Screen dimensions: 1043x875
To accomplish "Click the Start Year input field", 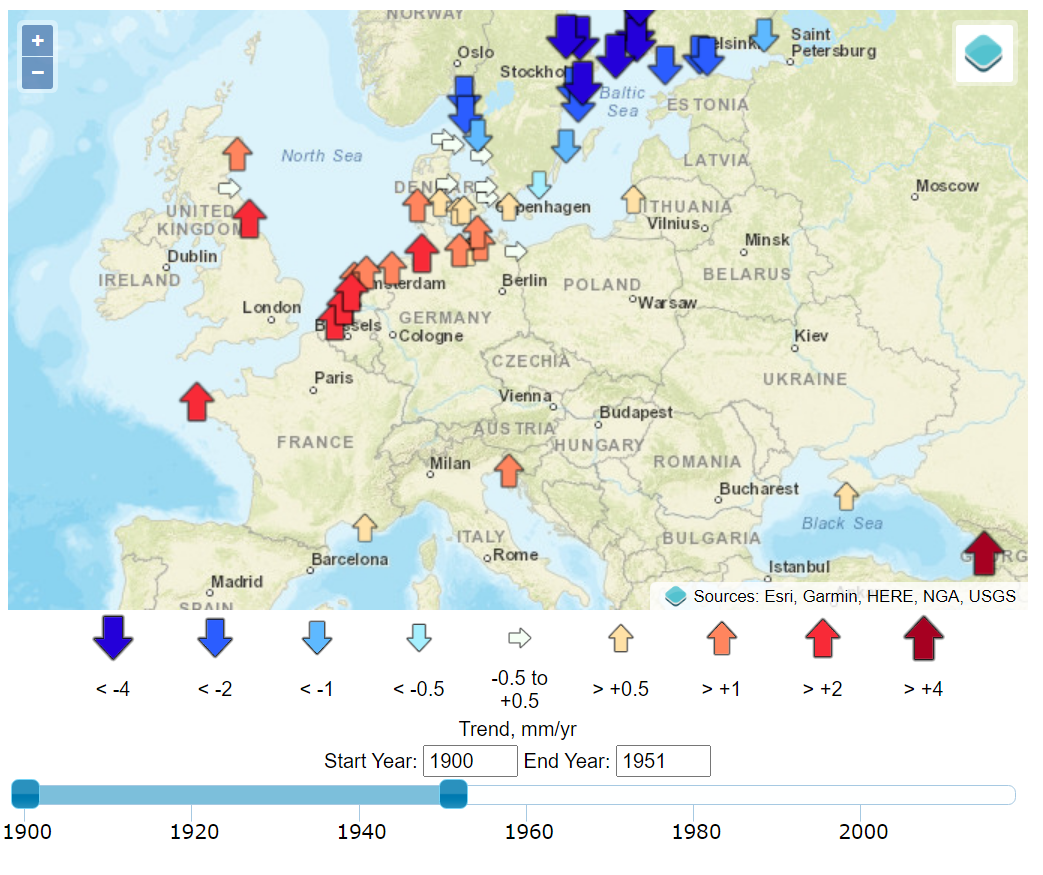I will coord(470,761).
